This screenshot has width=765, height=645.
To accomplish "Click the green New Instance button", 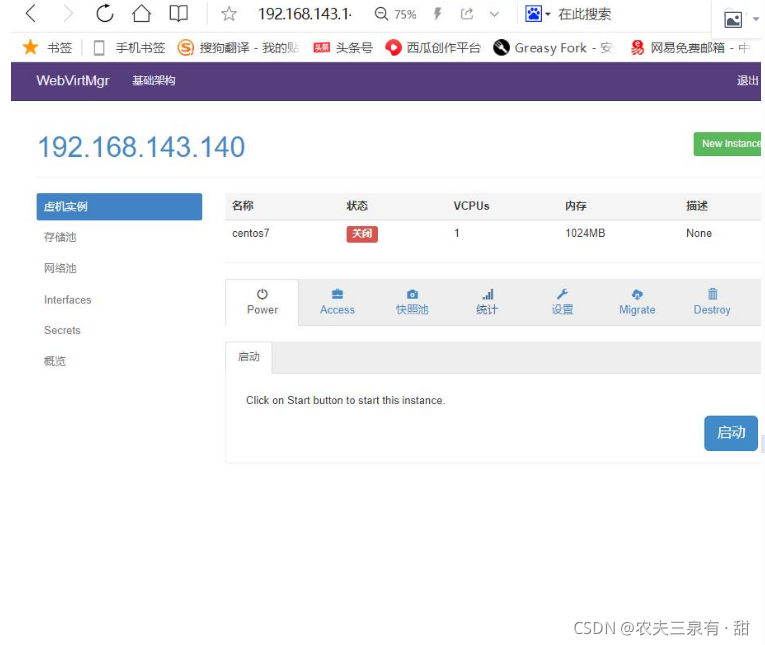I will 727,144.
